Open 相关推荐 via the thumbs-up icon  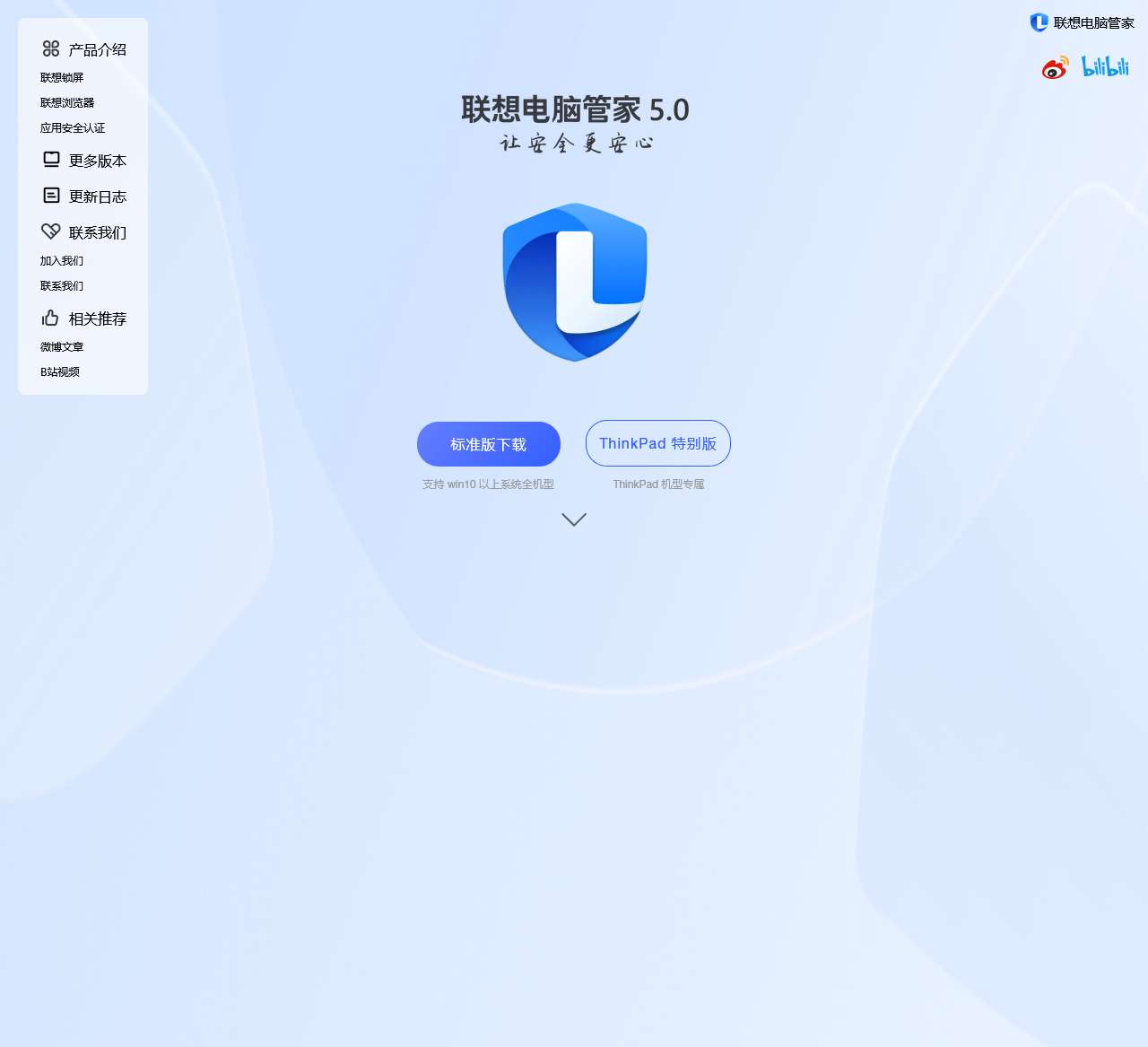pos(50,318)
